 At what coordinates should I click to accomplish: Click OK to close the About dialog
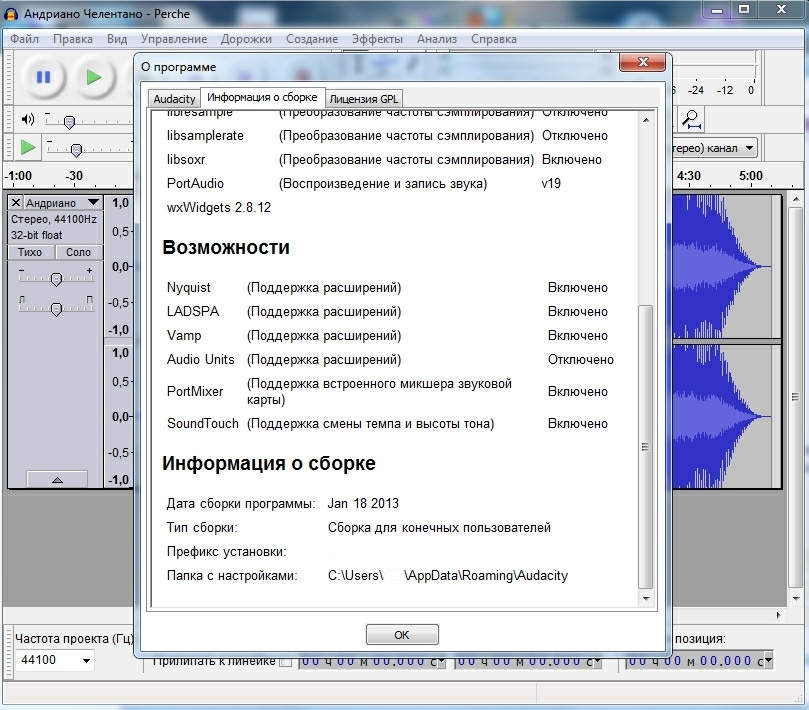(x=402, y=635)
